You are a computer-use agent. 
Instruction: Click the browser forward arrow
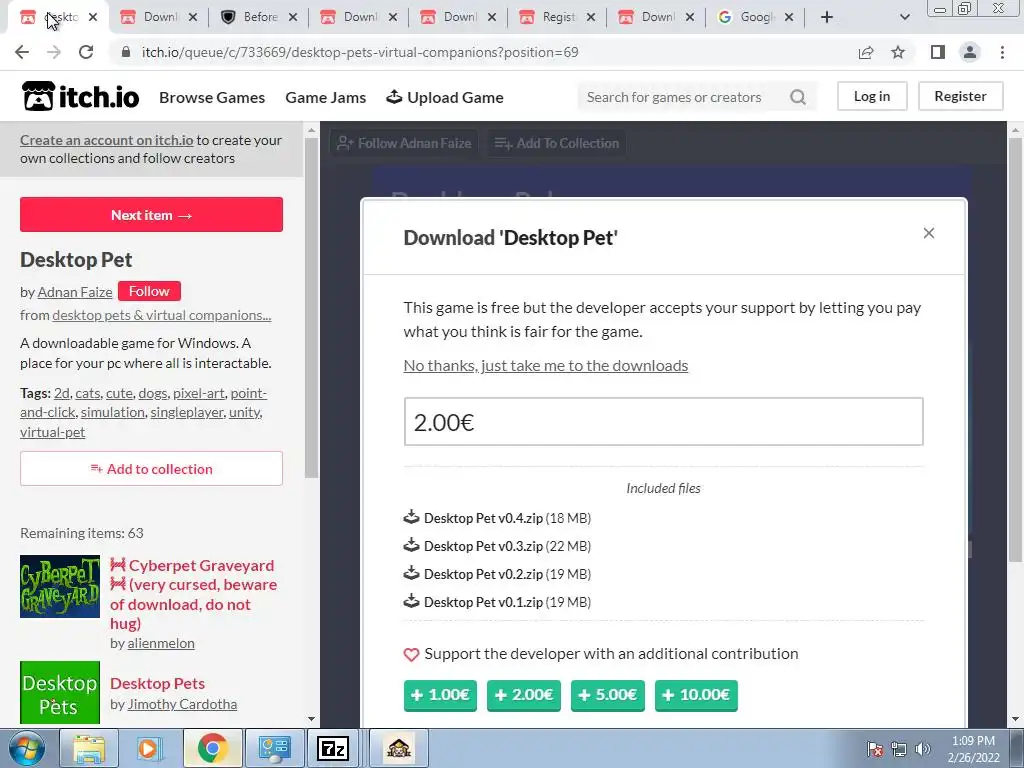(x=54, y=52)
